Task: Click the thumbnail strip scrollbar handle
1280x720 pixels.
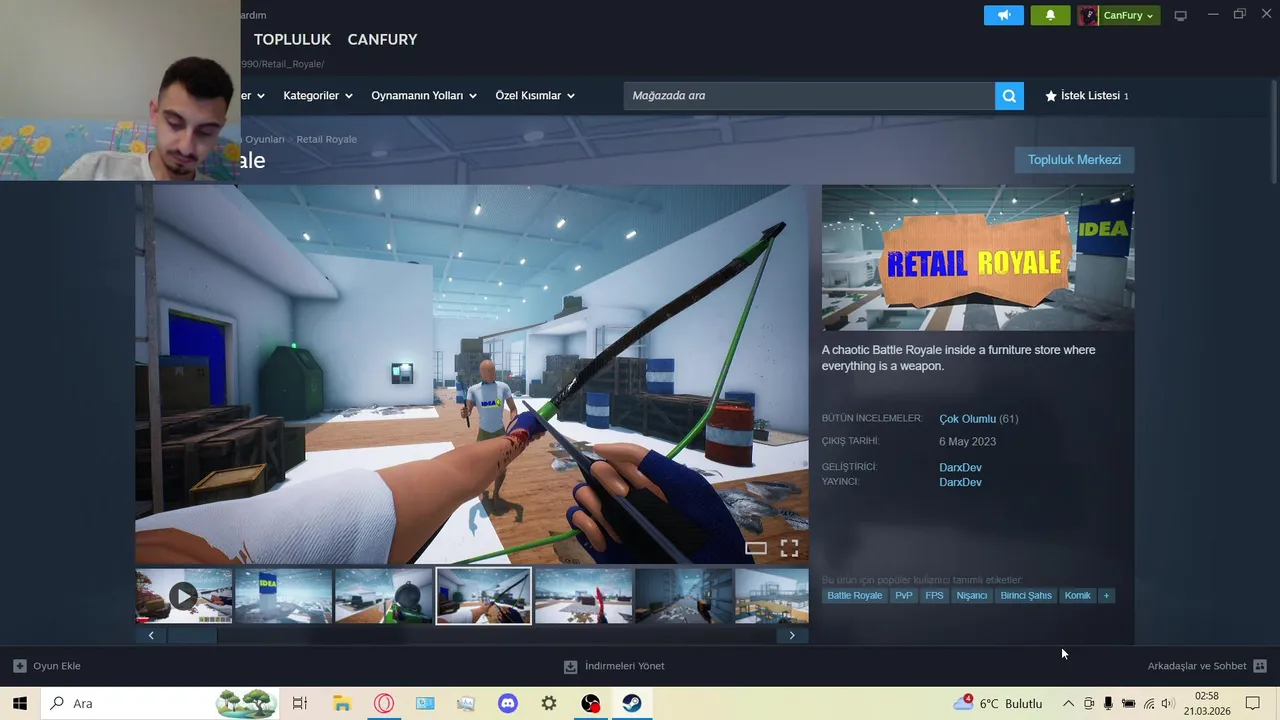Action: tap(192, 635)
